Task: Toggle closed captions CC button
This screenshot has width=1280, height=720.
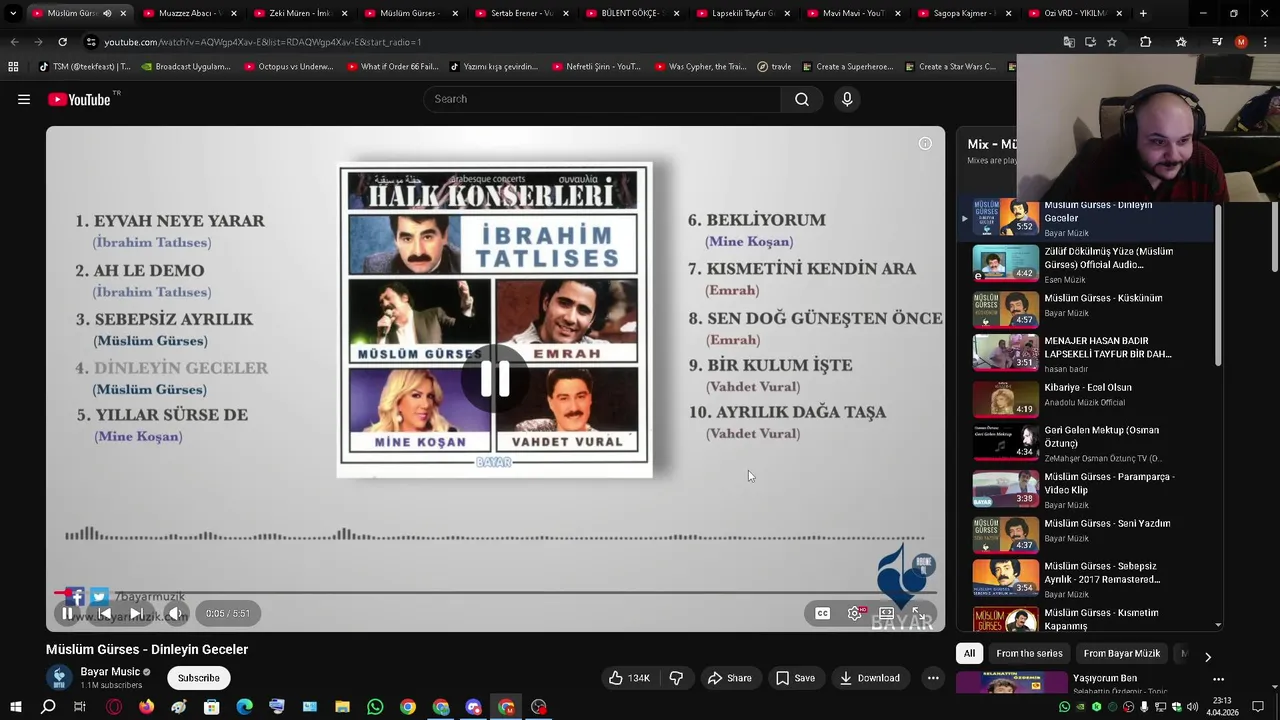Action: [x=822, y=613]
